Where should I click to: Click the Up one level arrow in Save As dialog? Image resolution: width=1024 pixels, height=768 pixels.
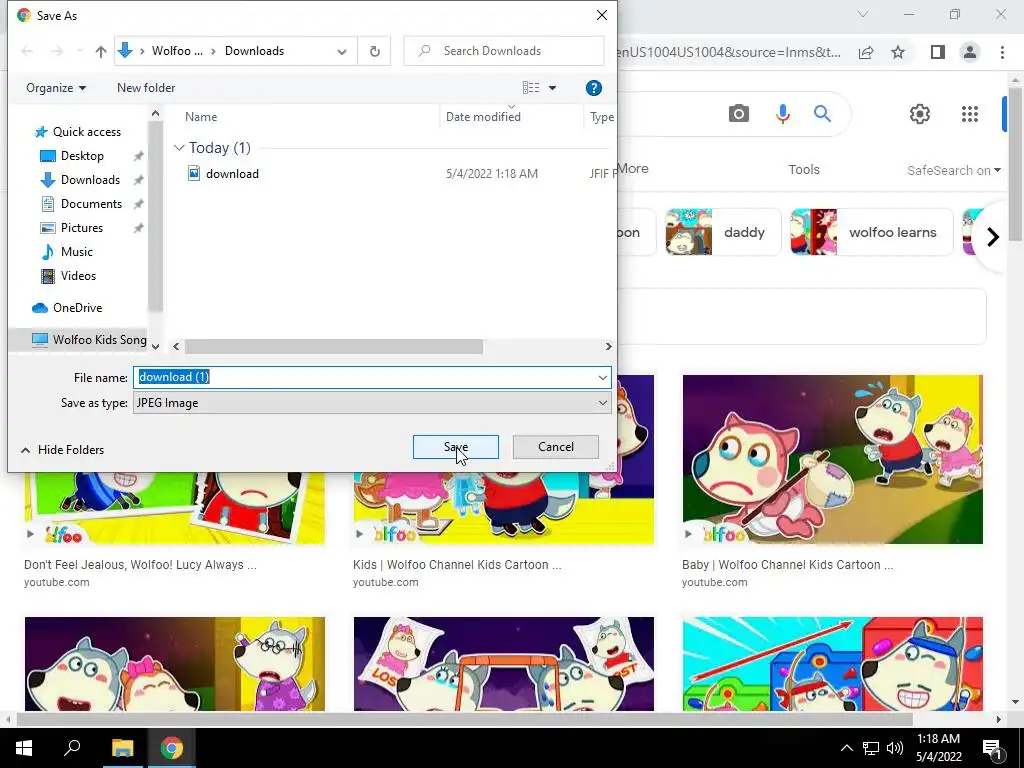click(x=101, y=51)
